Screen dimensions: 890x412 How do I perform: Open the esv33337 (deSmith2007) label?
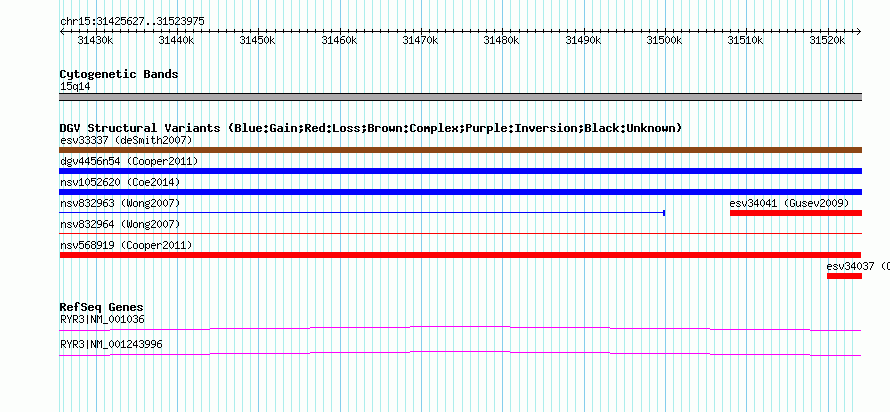pos(126,140)
